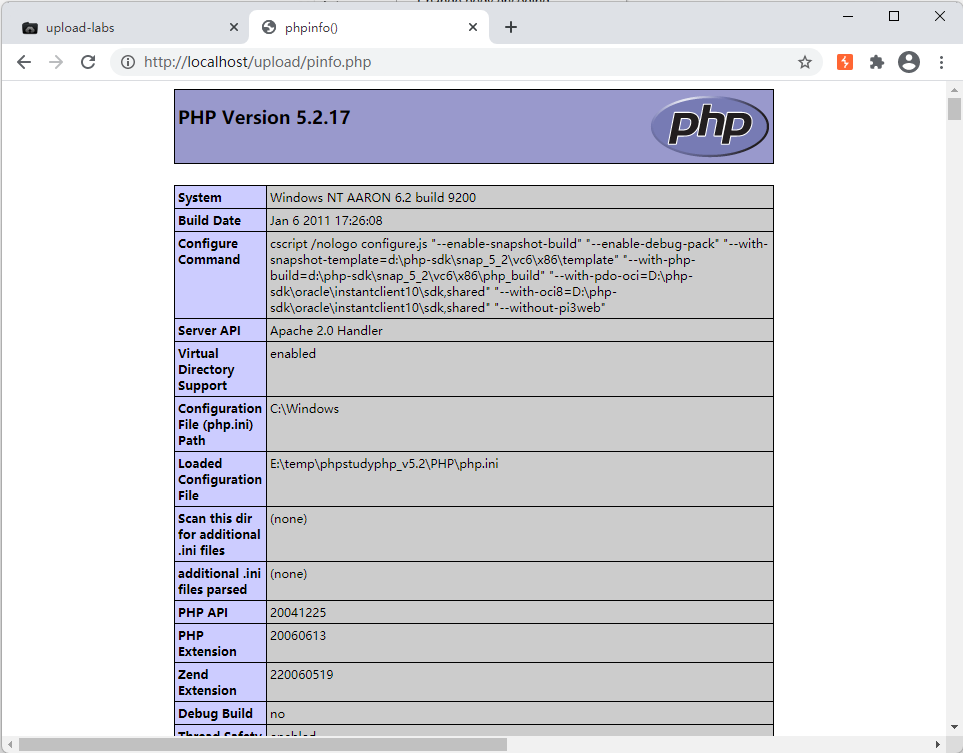Maximize the Chrome browser window
This screenshot has width=963, height=753.
pyautogui.click(x=894, y=16)
